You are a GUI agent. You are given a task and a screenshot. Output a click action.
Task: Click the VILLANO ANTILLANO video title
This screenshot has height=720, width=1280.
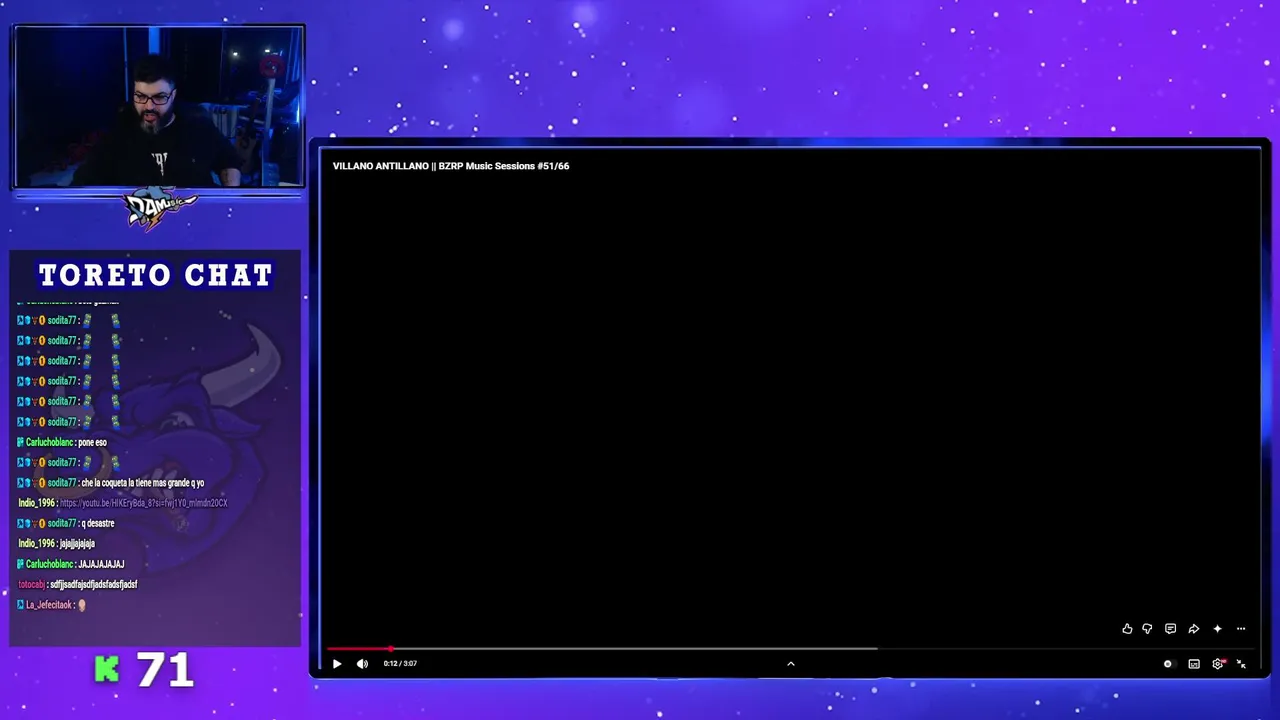pyautogui.click(x=451, y=166)
